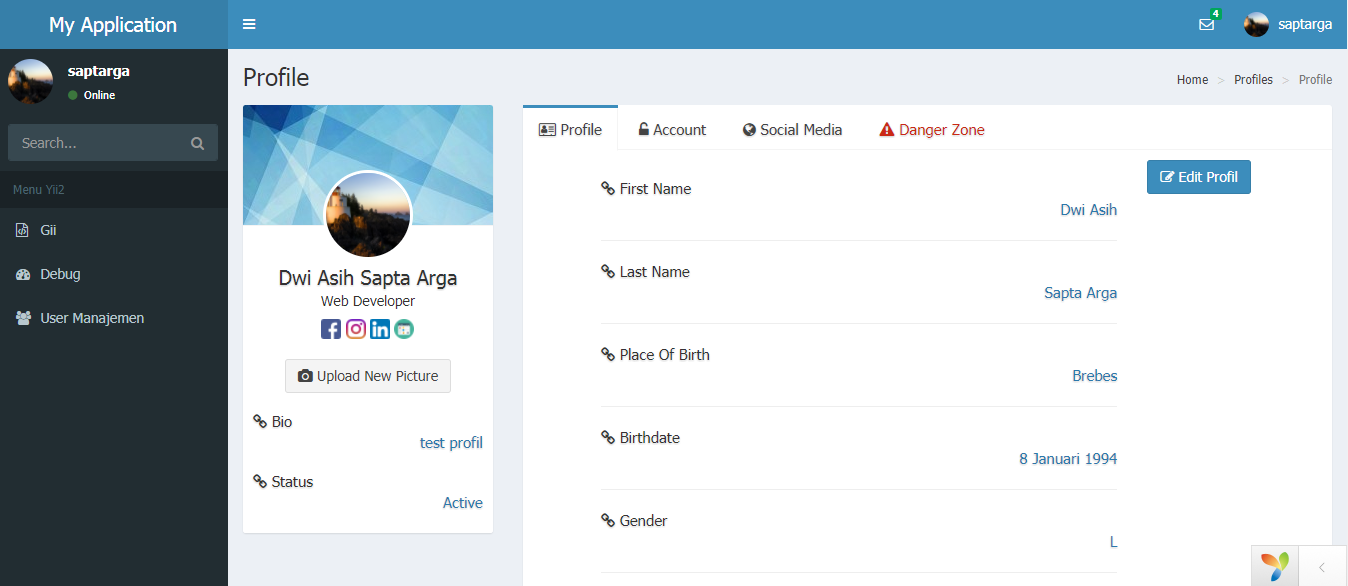Click the link icon beside Birthdate
This screenshot has width=1348, height=586.
(x=608, y=437)
